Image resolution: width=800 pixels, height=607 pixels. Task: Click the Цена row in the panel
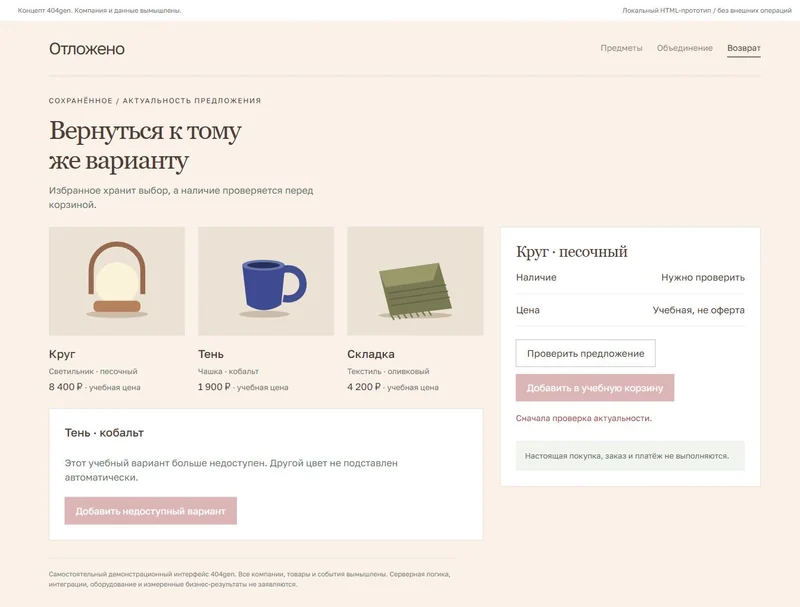click(630, 310)
